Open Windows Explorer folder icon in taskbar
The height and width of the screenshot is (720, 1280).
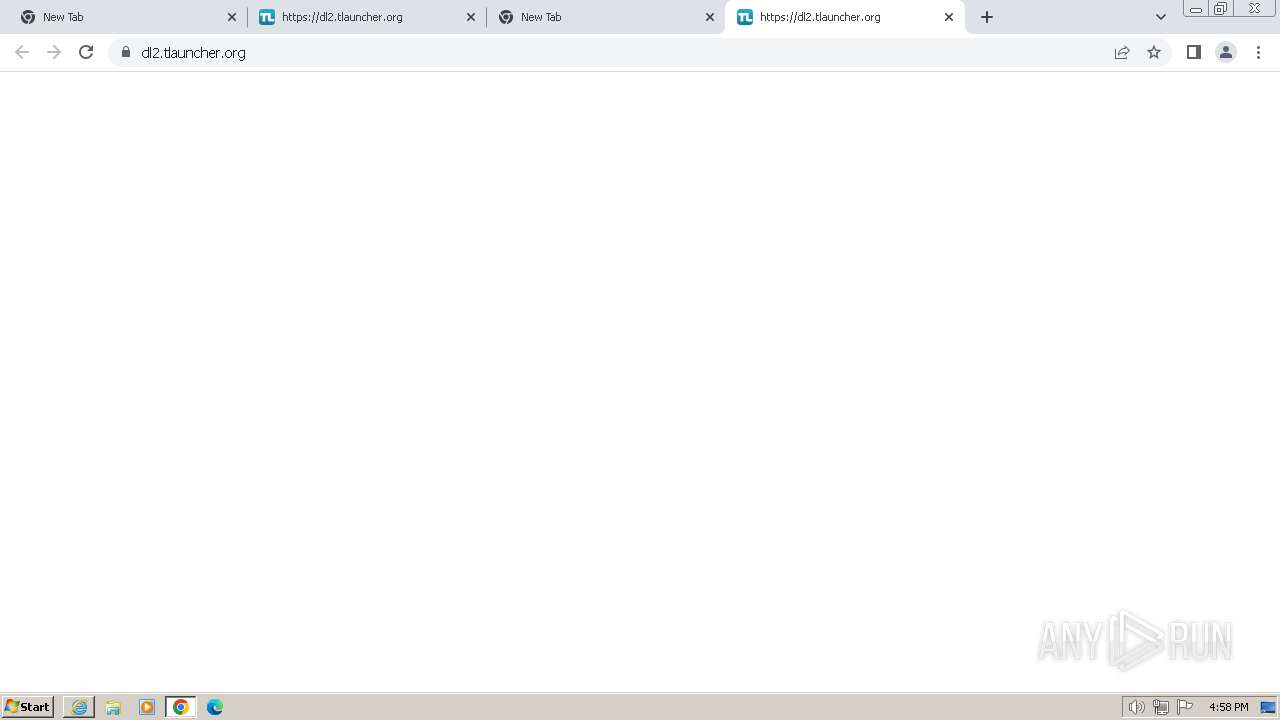coord(113,707)
